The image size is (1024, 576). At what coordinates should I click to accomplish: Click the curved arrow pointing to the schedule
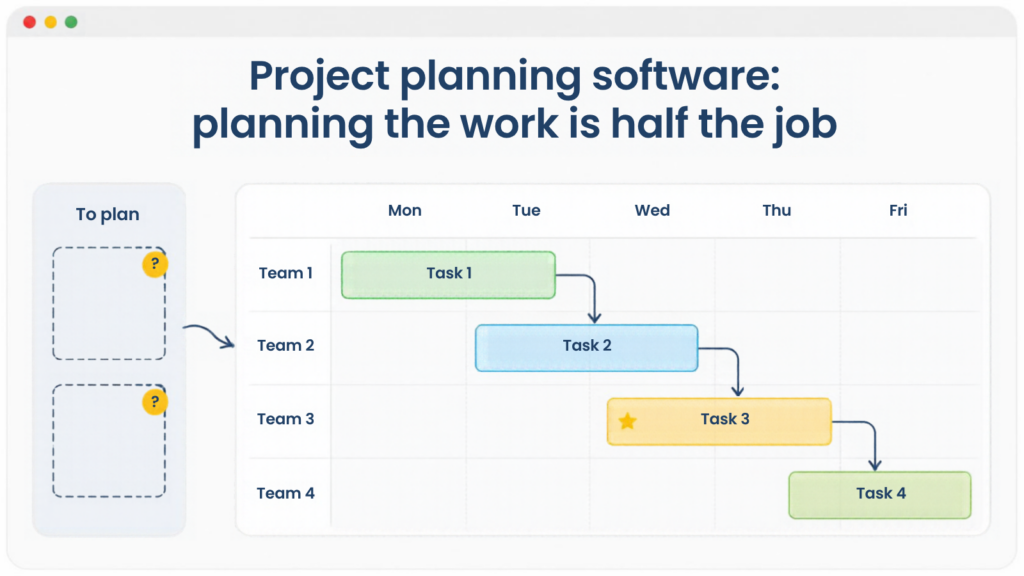(x=208, y=336)
